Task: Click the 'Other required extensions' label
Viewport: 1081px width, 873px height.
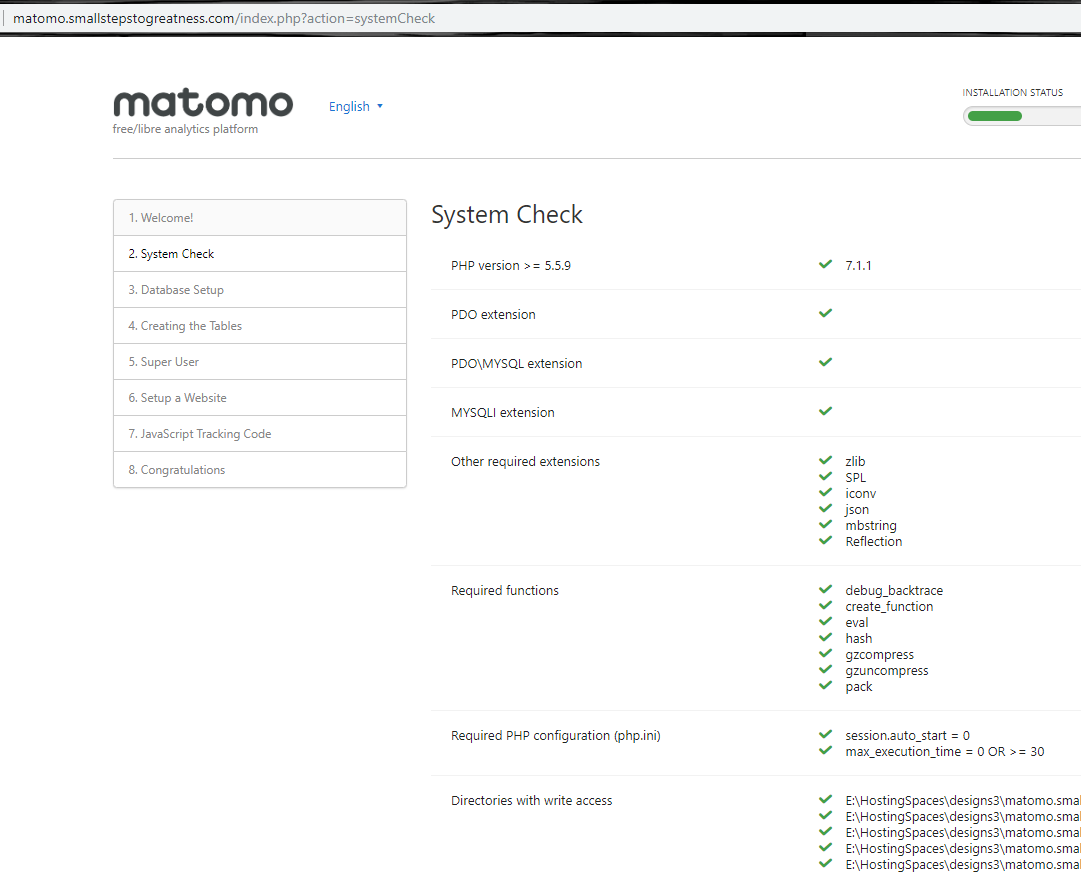Action: coord(525,461)
